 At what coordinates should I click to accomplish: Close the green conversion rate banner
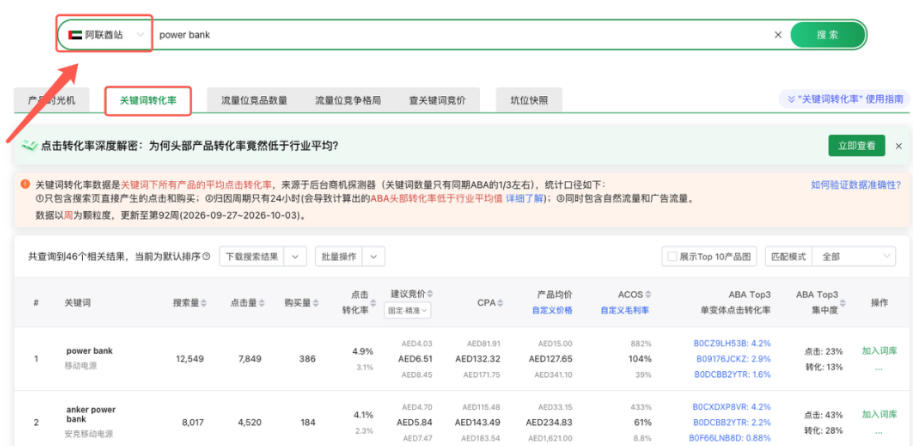[898, 146]
